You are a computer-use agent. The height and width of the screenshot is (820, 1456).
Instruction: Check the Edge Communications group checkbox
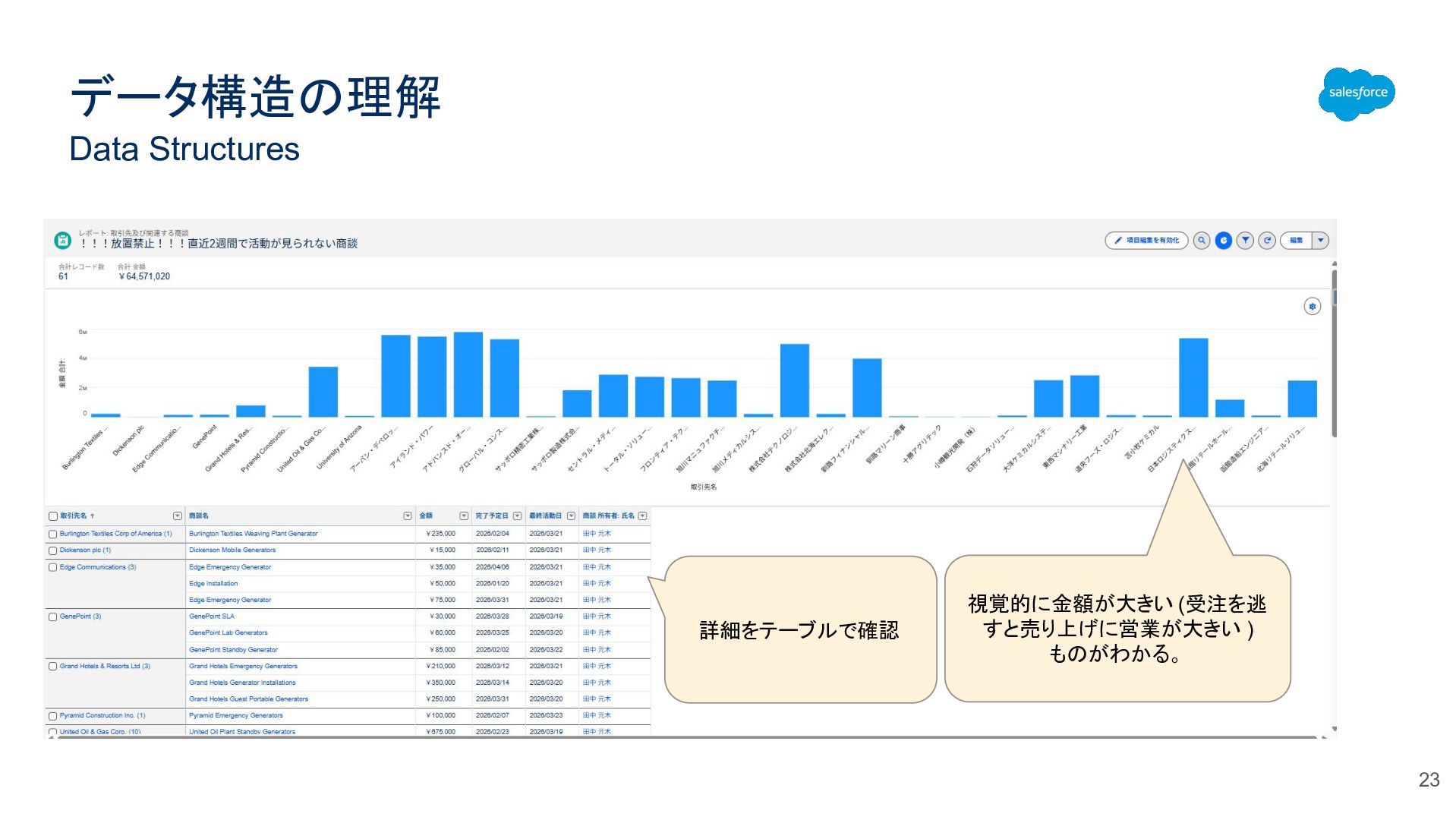(x=53, y=567)
